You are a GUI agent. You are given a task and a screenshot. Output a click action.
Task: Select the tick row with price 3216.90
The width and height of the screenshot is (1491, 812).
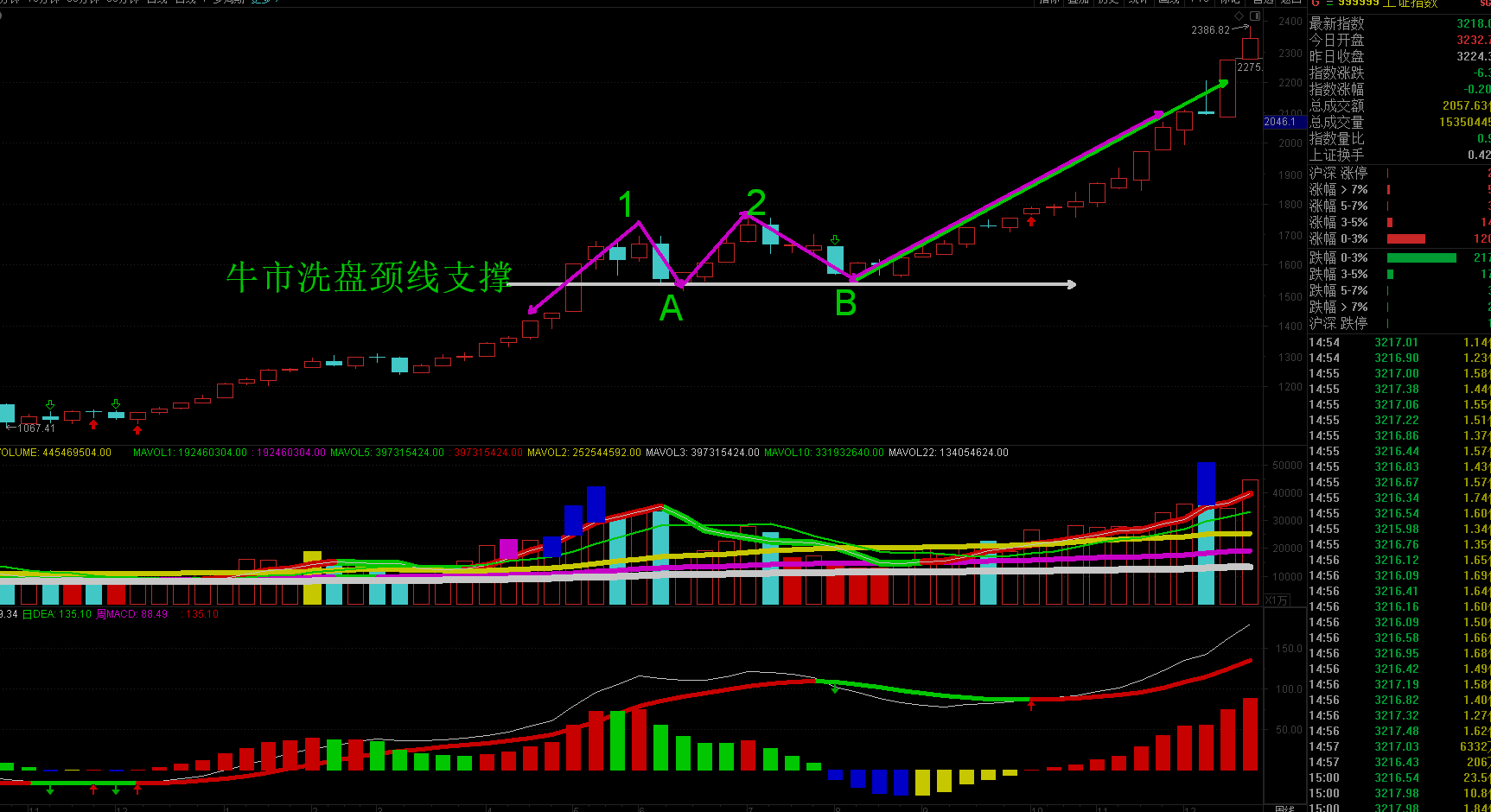click(x=1399, y=358)
